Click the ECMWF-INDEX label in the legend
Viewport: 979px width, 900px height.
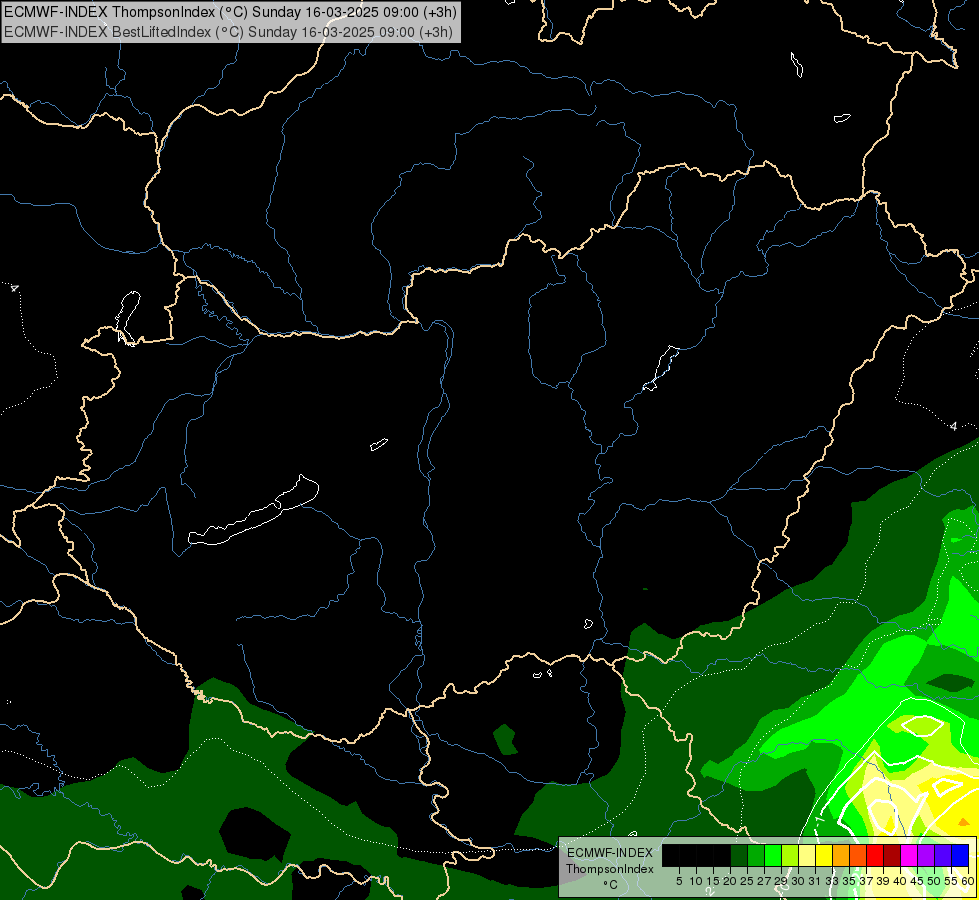point(610,853)
